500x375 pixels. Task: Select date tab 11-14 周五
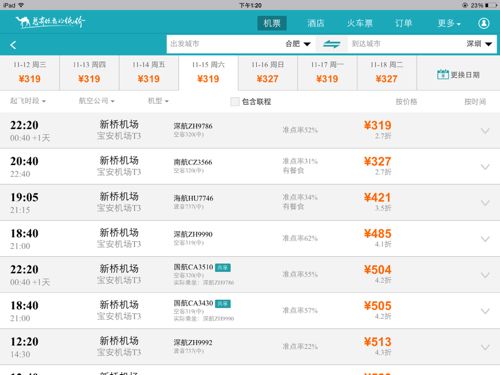149,73
